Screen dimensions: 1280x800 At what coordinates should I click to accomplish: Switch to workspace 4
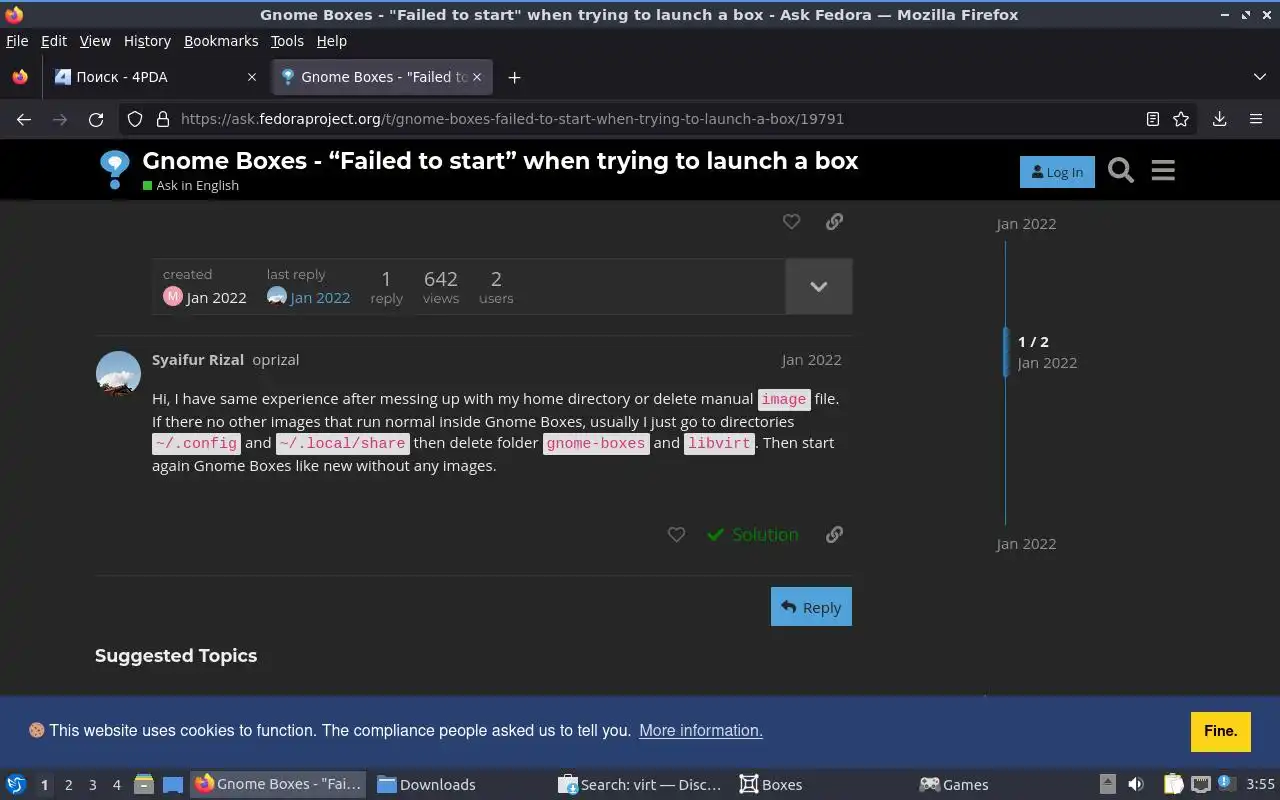click(x=116, y=785)
